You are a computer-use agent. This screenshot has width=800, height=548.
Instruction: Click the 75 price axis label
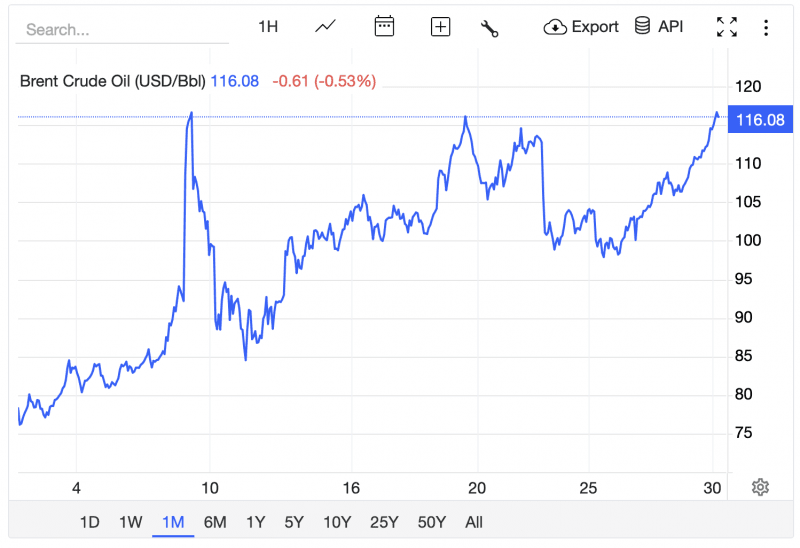(743, 433)
